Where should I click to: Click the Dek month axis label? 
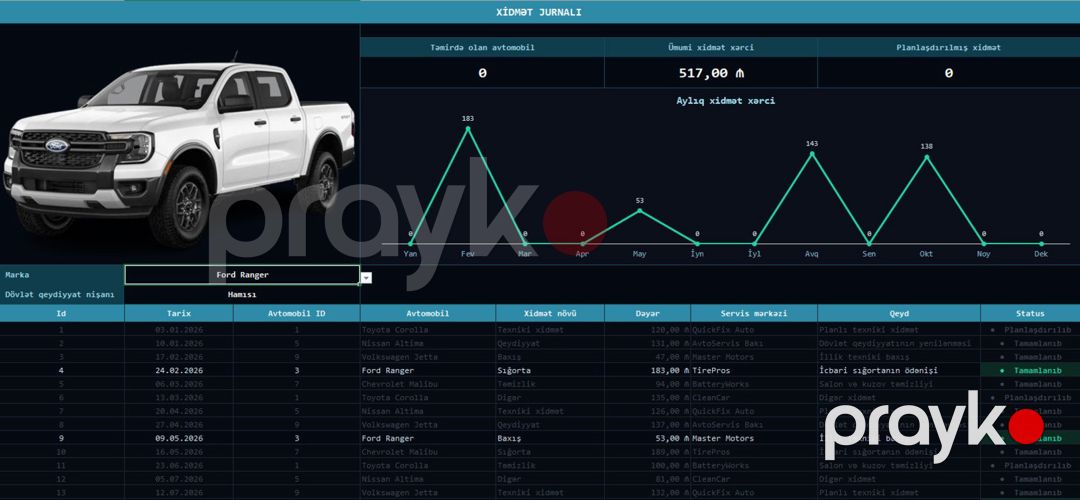[x=1041, y=254]
